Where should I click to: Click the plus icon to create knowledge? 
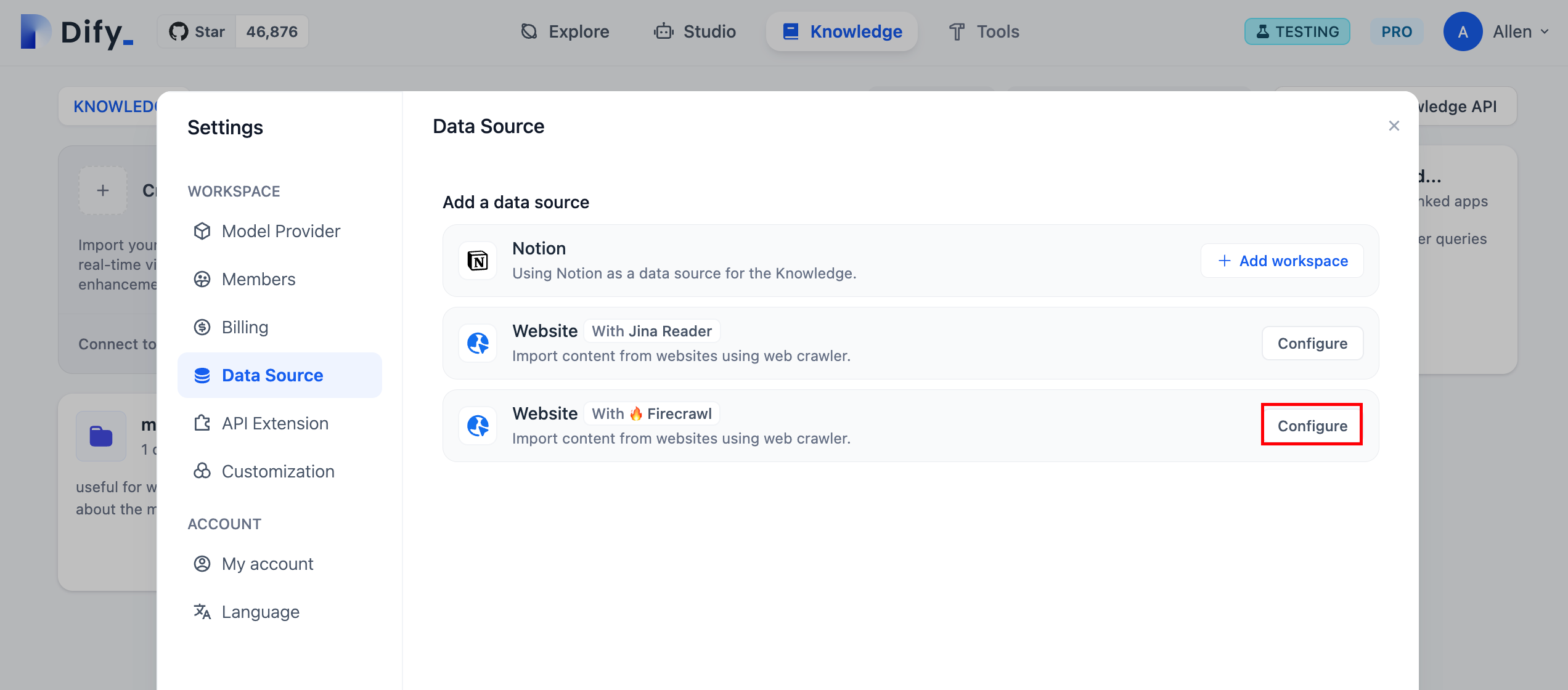tap(103, 190)
